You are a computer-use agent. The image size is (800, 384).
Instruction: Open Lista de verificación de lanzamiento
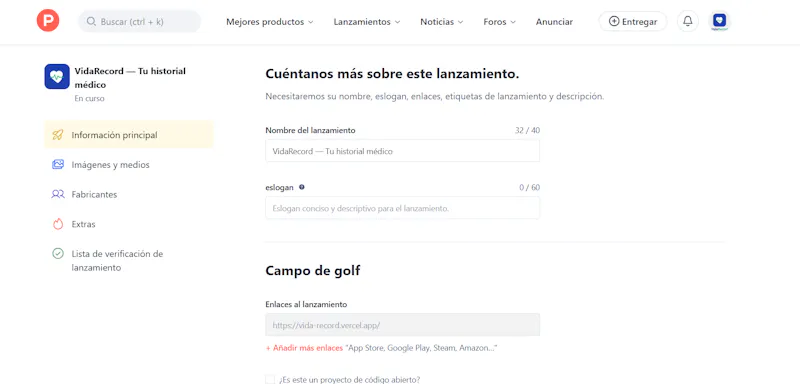click(x=129, y=261)
